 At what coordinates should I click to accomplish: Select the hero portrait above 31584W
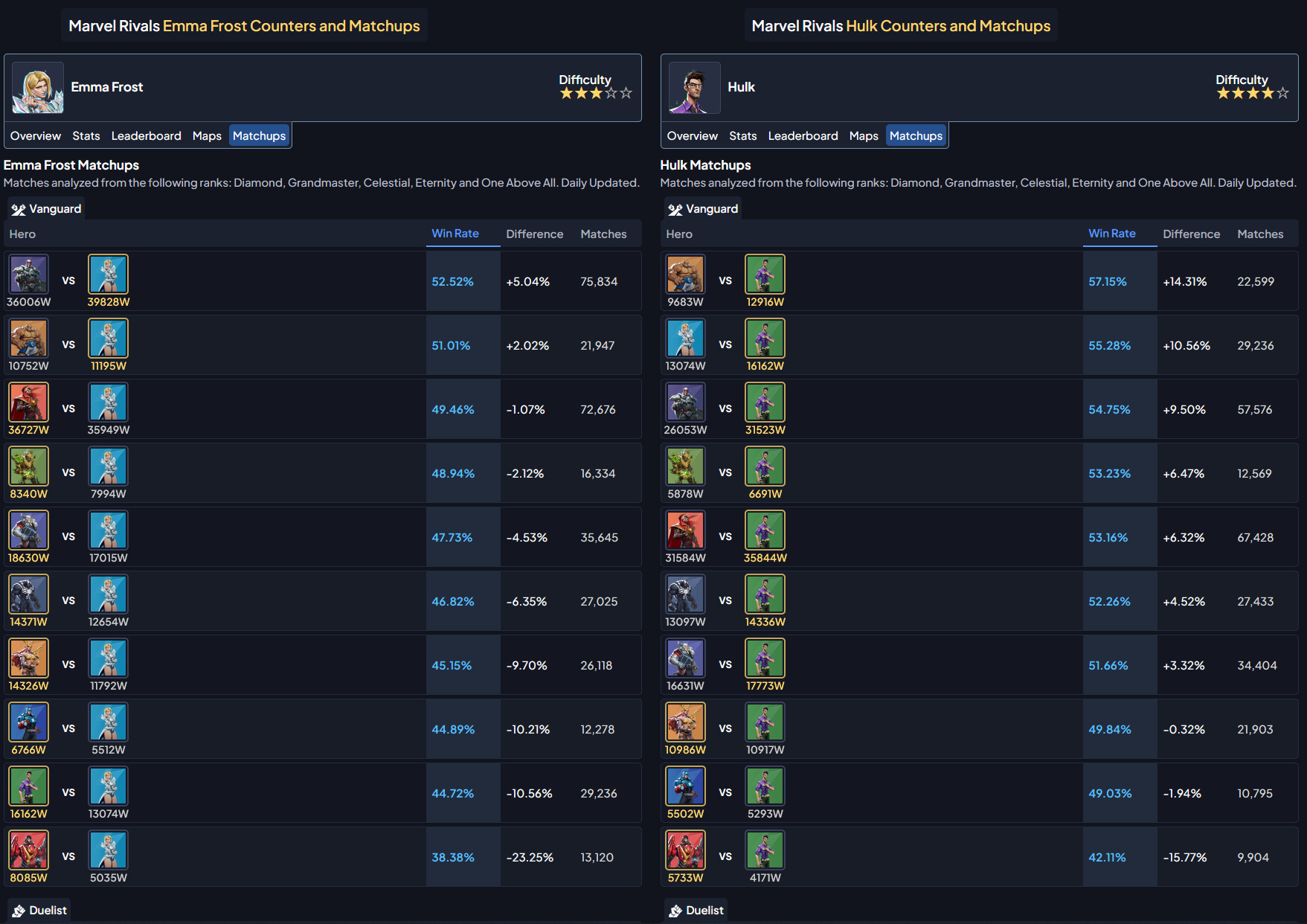[686, 530]
